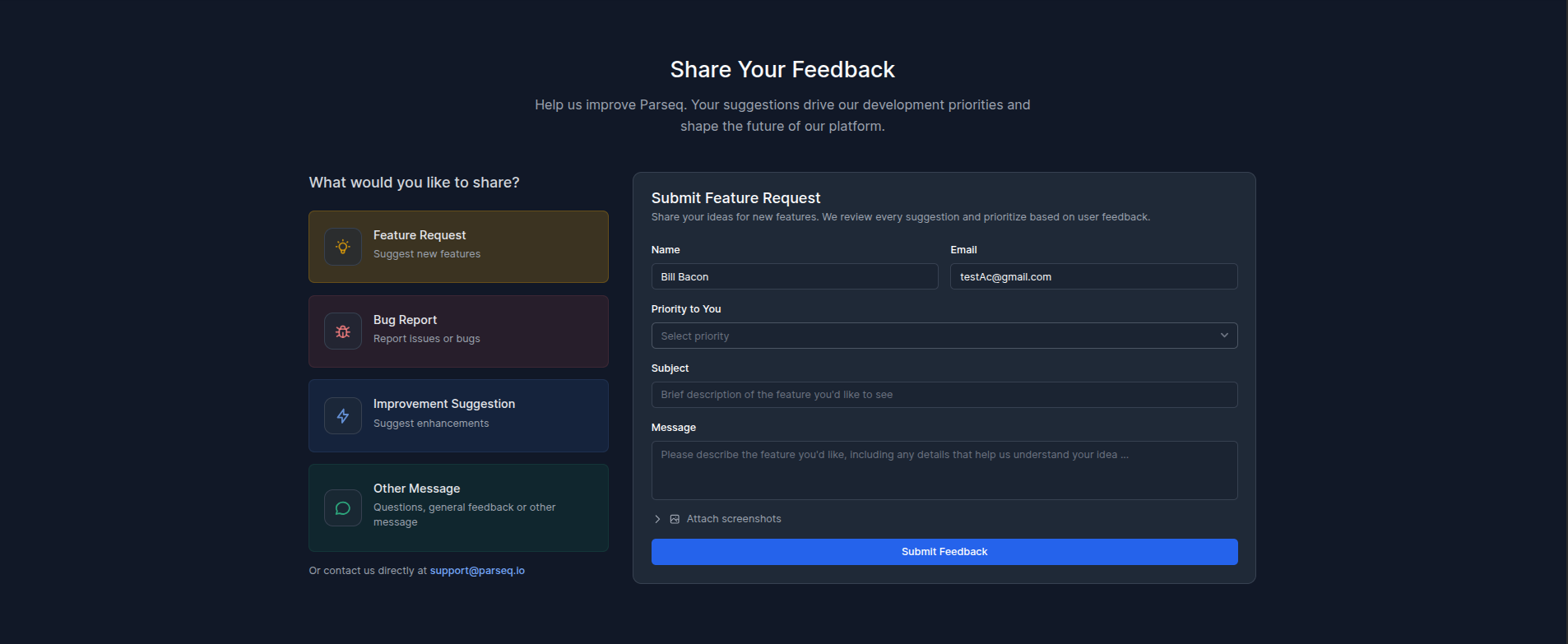
Task: Click the lightbulb Feature Request icon
Action: point(343,247)
